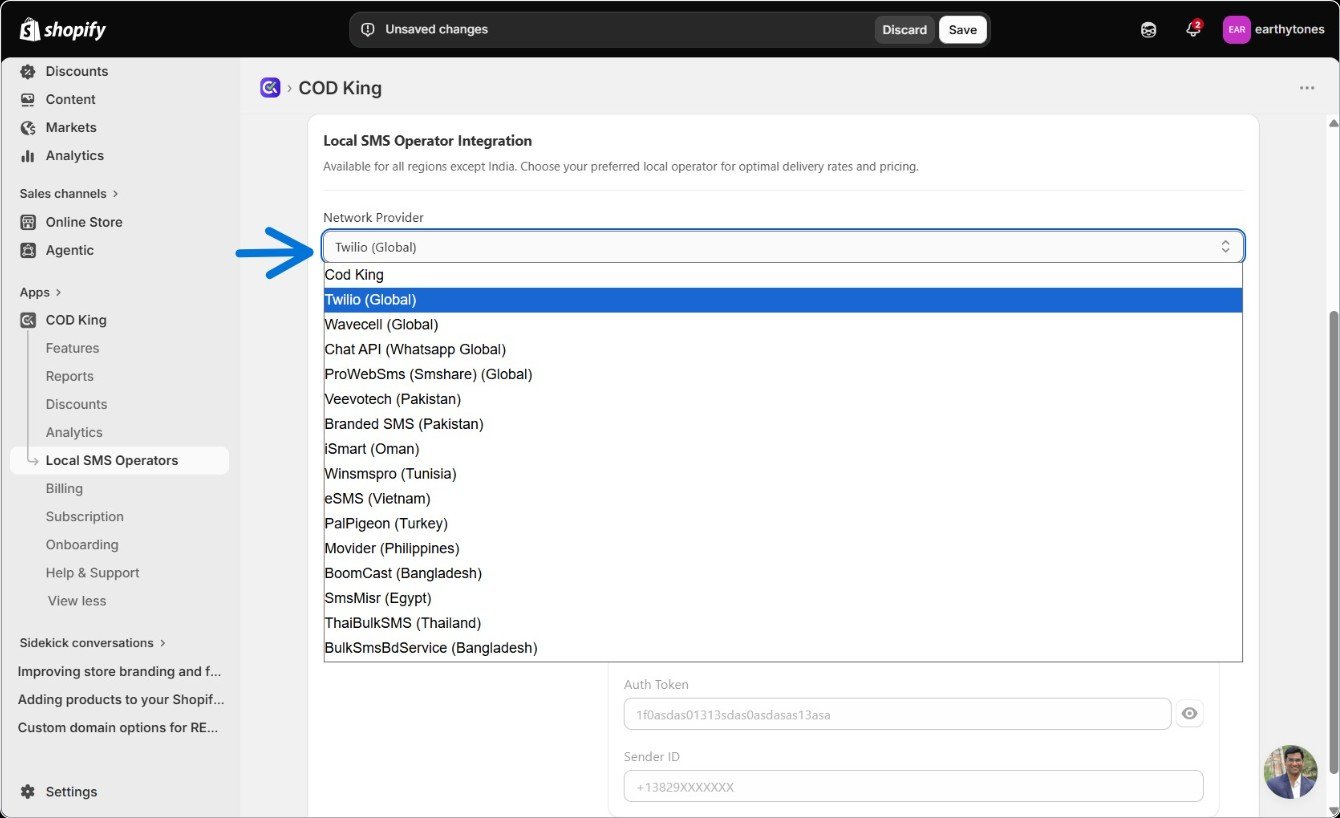Click the Discounts tag icon in sidebar
The width and height of the screenshot is (1340, 818).
coord(28,72)
